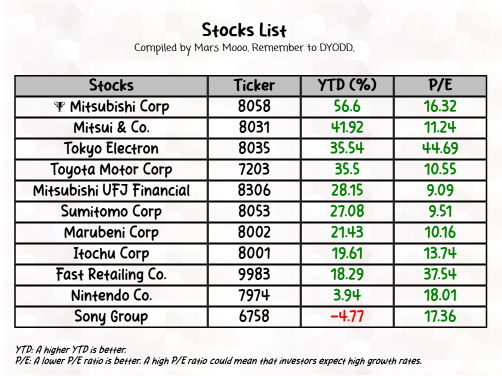Viewport: 502px width, 376px height.
Task: Click the Ticker column header
Action: pyautogui.click(x=254, y=85)
